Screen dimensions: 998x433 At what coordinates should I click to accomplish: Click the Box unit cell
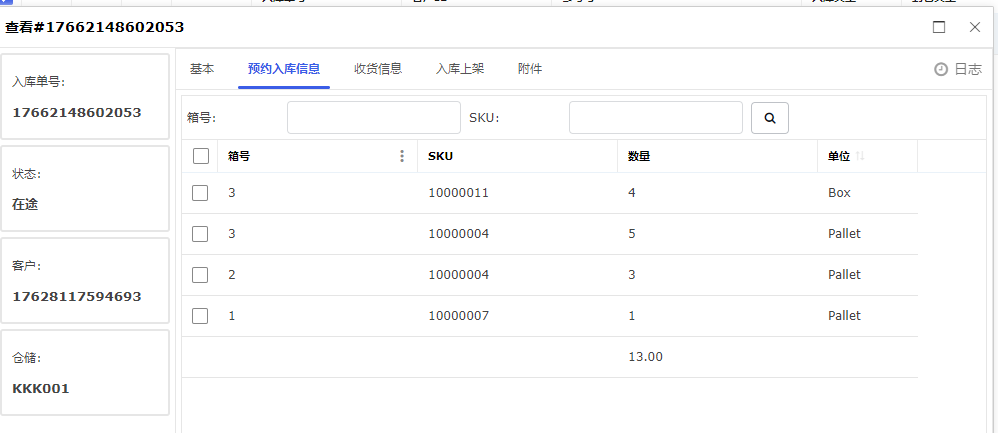click(x=839, y=192)
